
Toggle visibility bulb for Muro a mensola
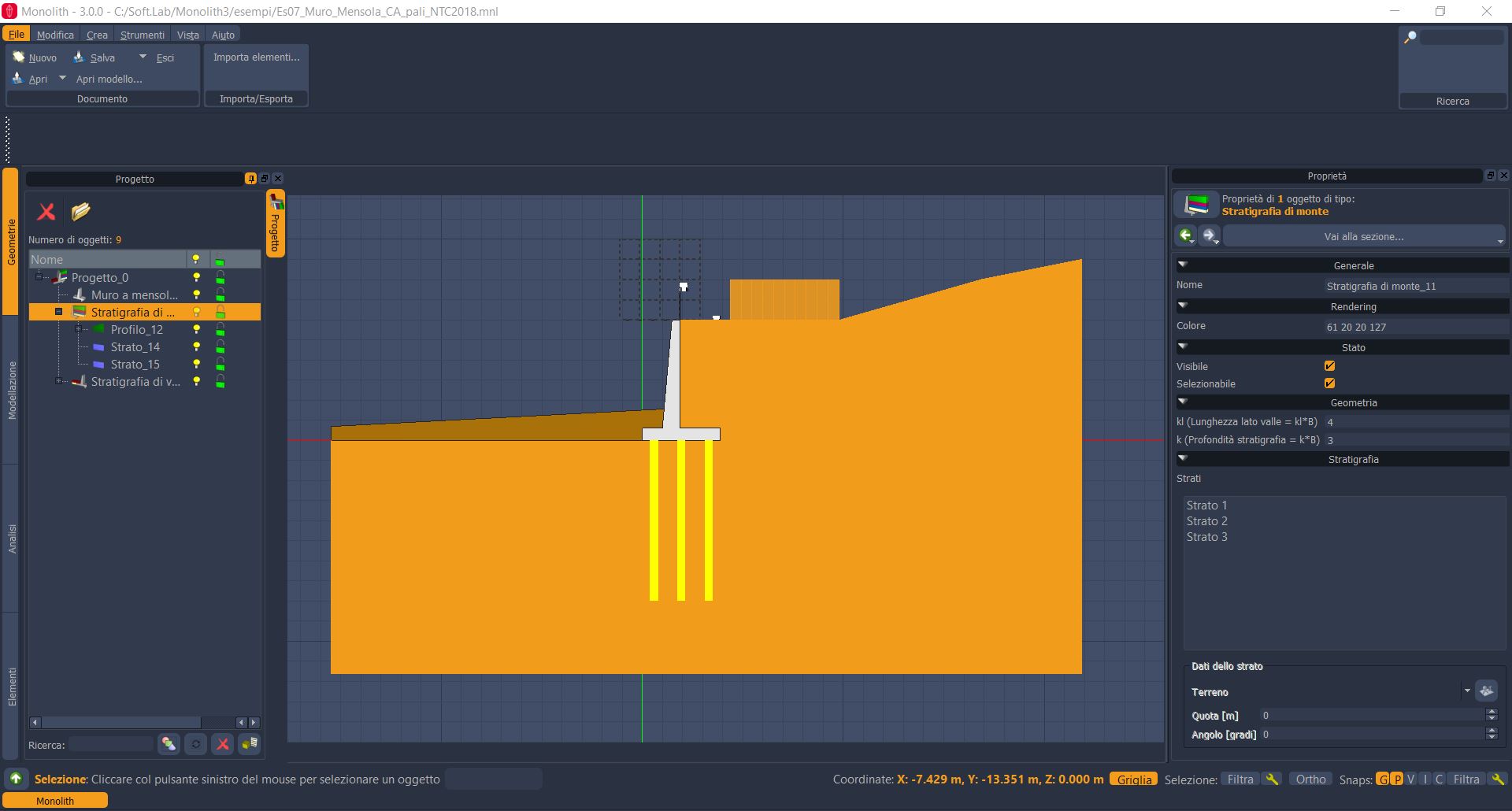(196, 294)
